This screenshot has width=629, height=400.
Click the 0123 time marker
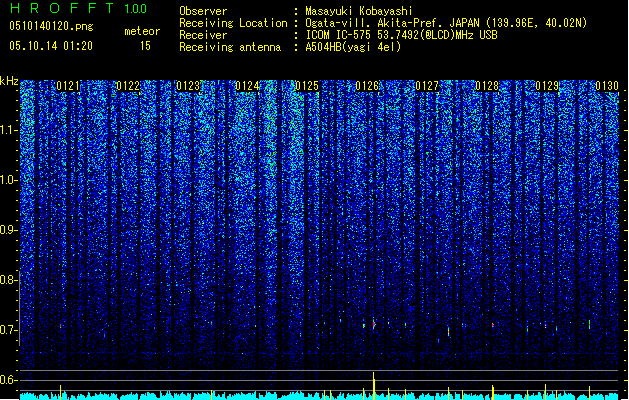(188, 86)
